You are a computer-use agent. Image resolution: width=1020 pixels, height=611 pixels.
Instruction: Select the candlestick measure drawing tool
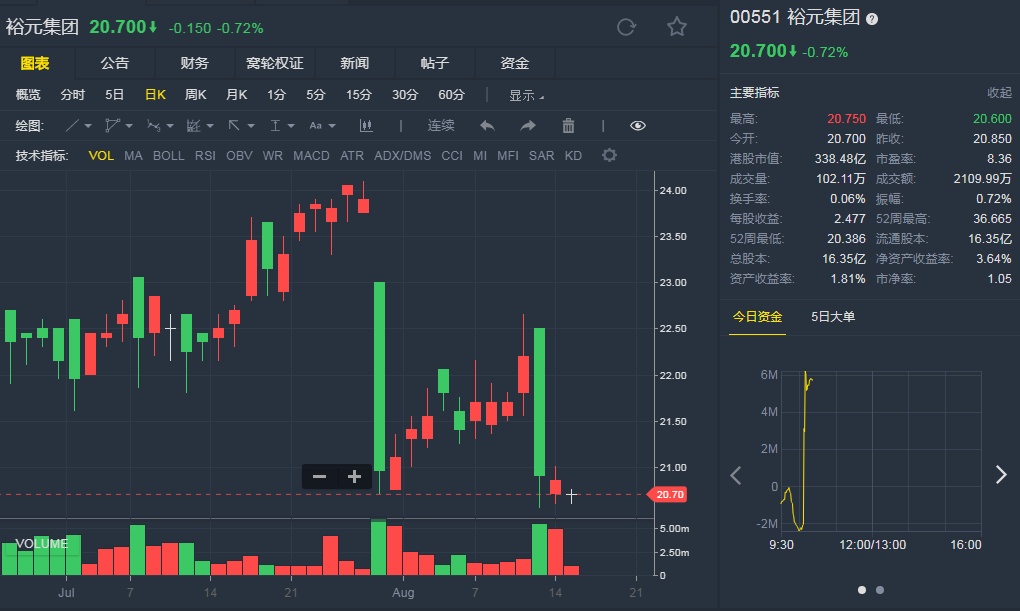coord(365,126)
